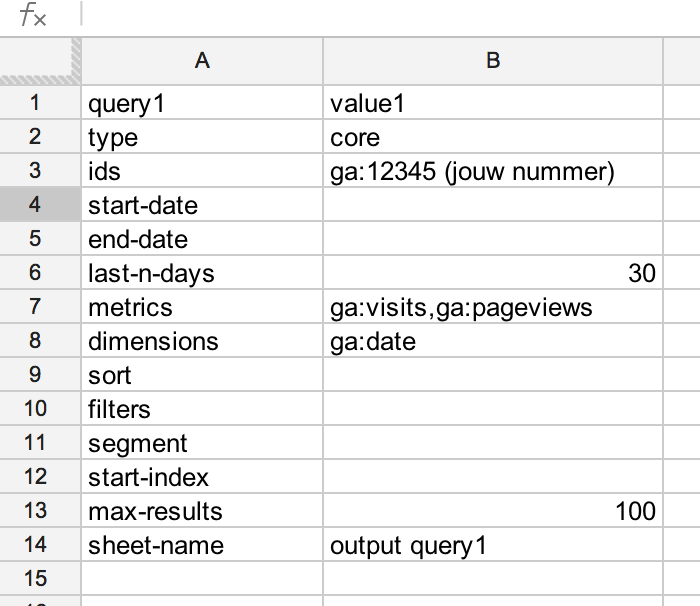Click the end-date label cell
The height and width of the screenshot is (606, 700).
tap(202, 240)
